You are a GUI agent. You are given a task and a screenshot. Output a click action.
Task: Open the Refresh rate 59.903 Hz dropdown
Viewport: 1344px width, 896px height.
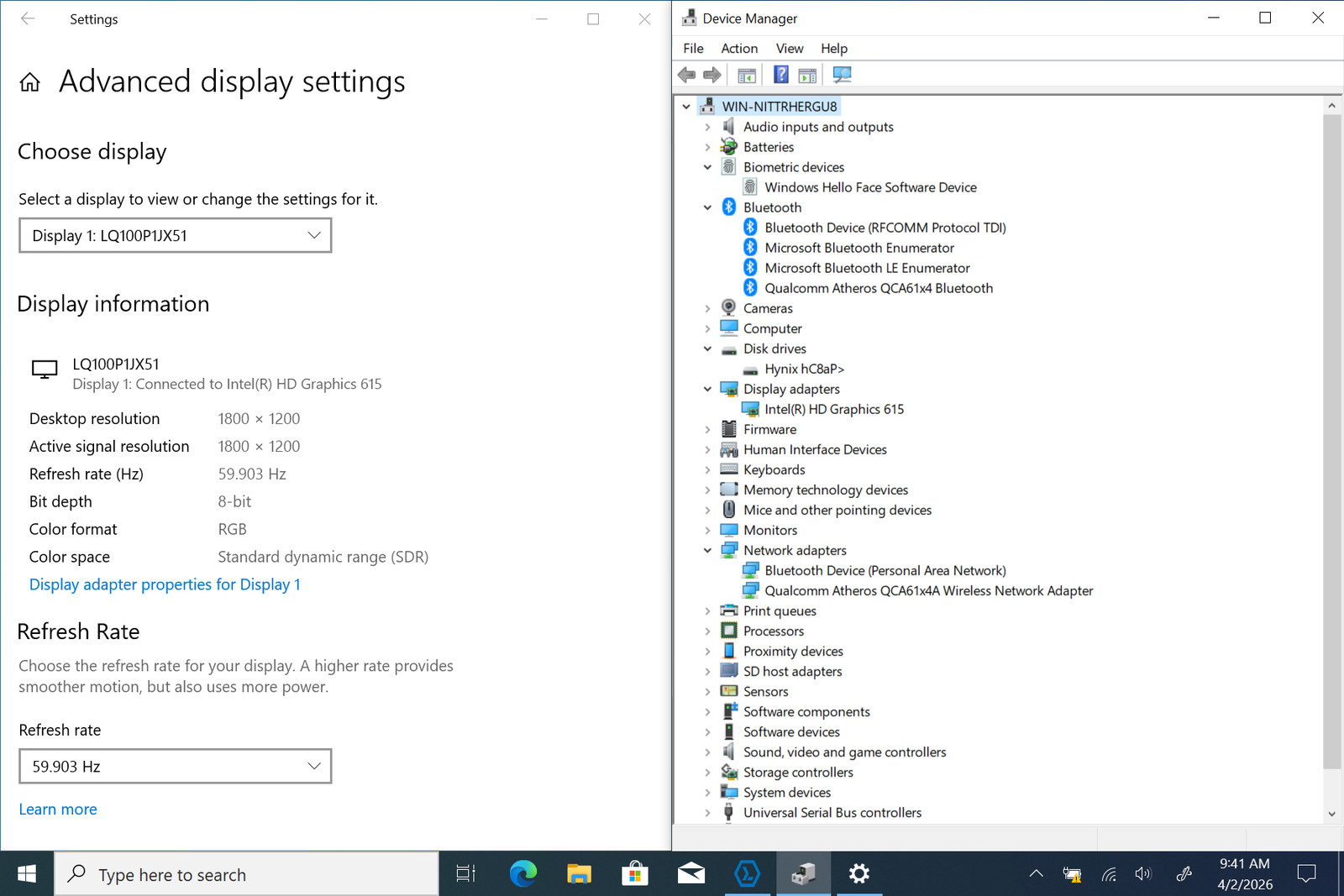click(x=176, y=766)
